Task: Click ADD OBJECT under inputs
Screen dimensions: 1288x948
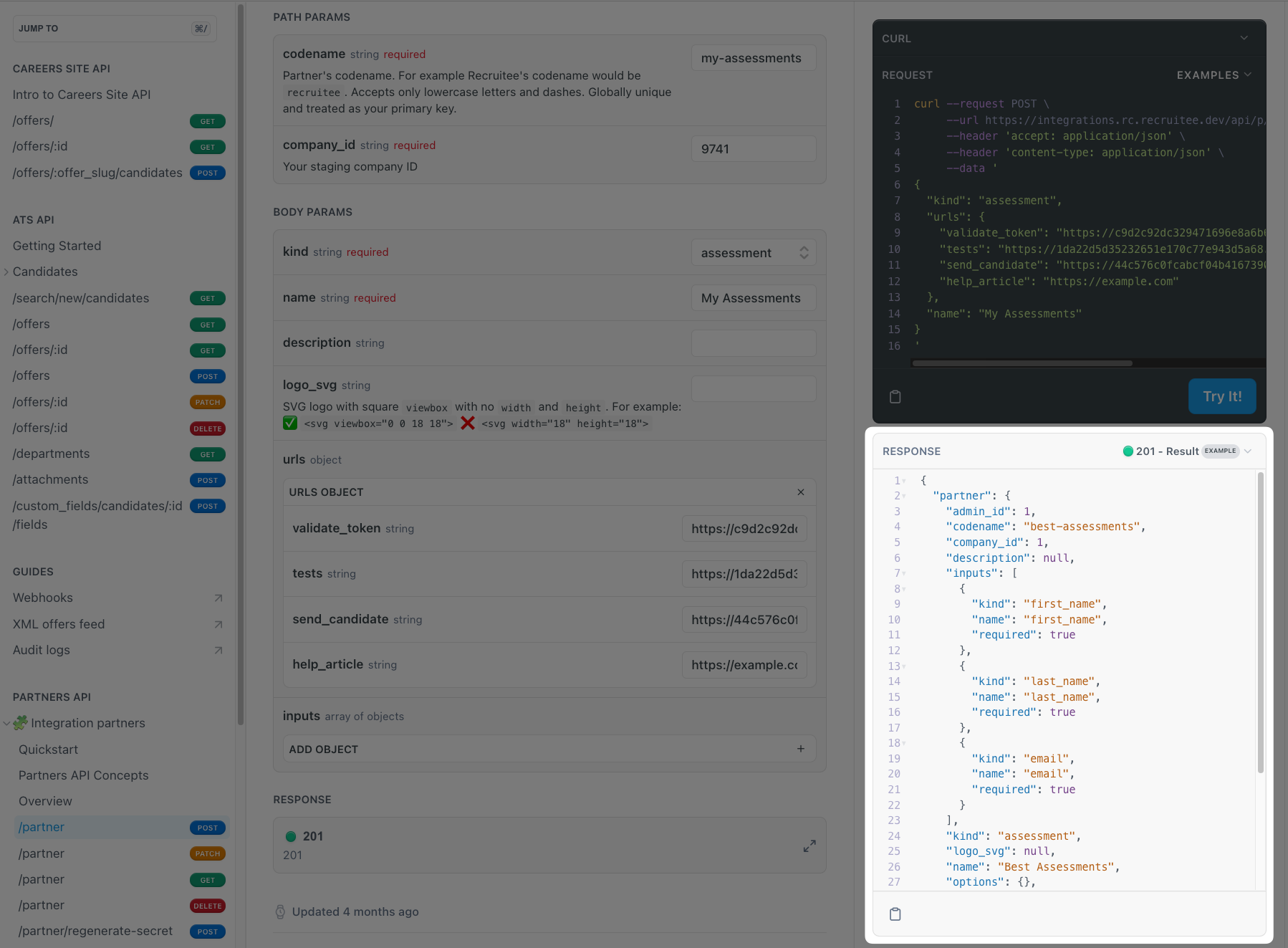Action: [x=549, y=749]
